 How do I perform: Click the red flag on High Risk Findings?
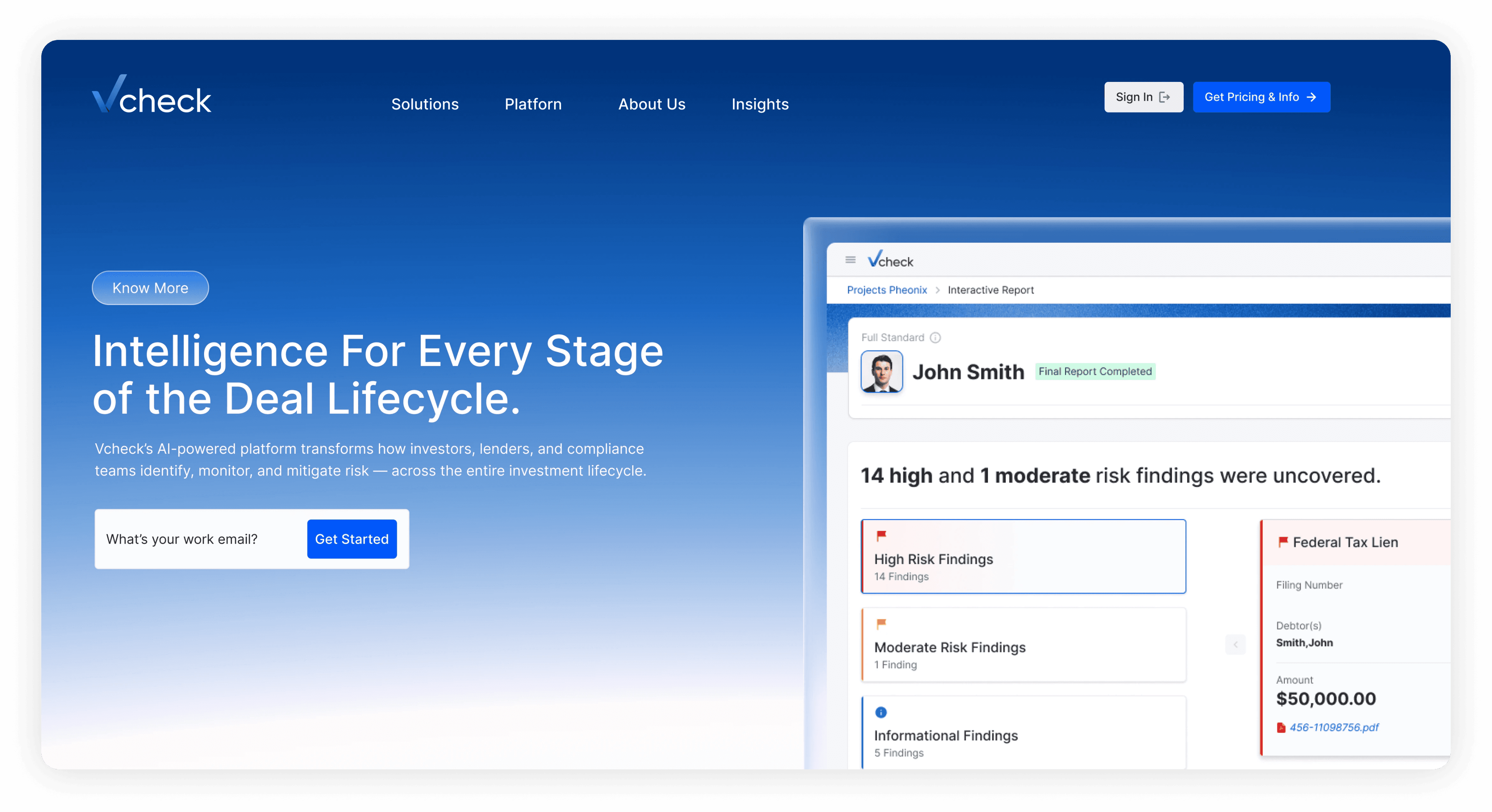point(881,536)
